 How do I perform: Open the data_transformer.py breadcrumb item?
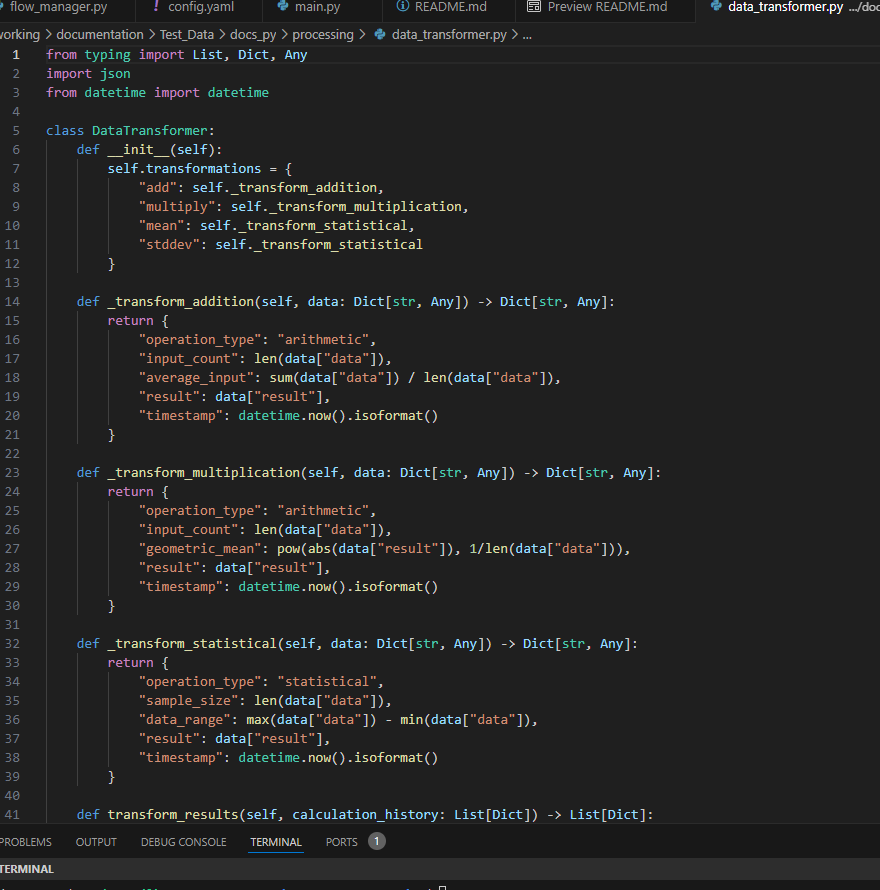pyautogui.click(x=449, y=35)
